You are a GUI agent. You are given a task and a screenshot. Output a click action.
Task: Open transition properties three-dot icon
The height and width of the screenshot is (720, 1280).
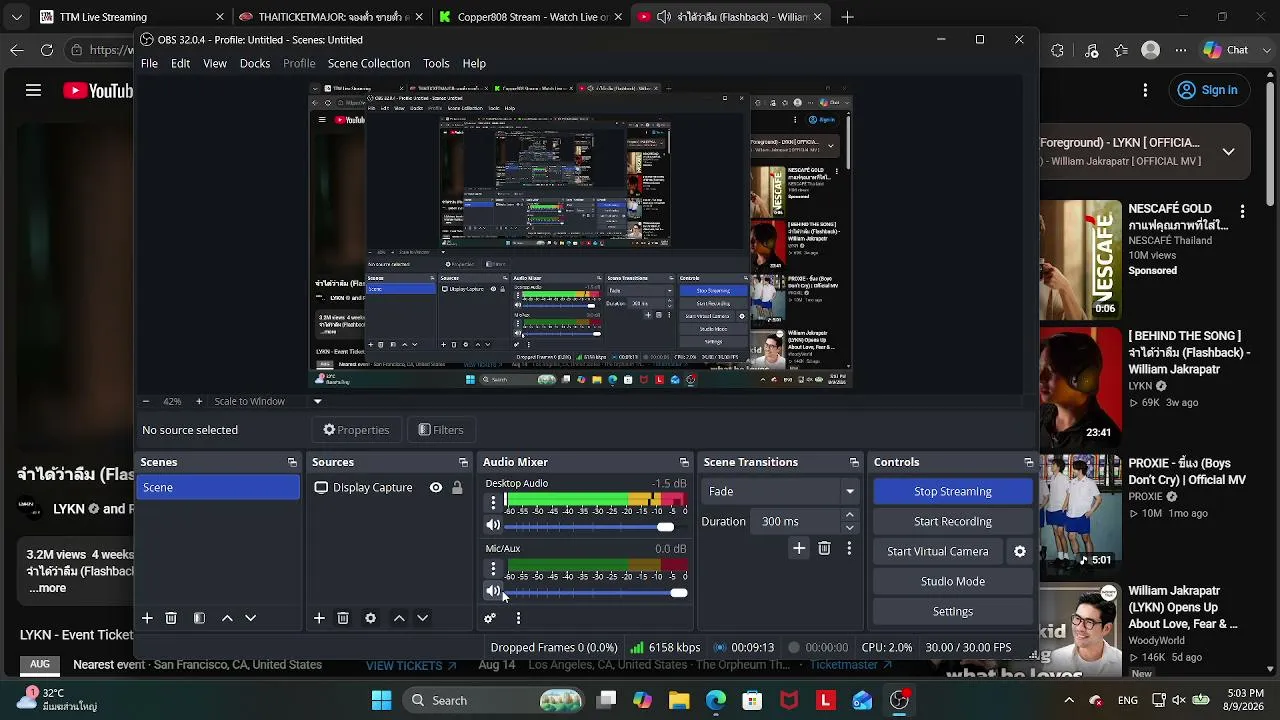click(x=849, y=548)
